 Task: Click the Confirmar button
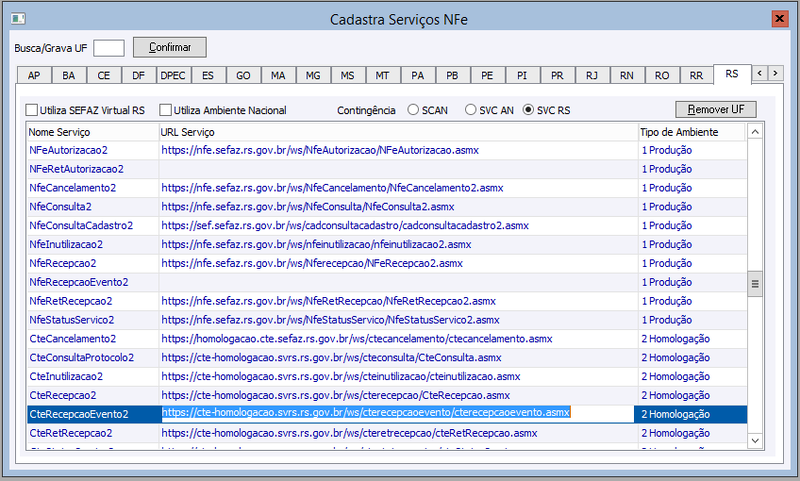click(170, 47)
